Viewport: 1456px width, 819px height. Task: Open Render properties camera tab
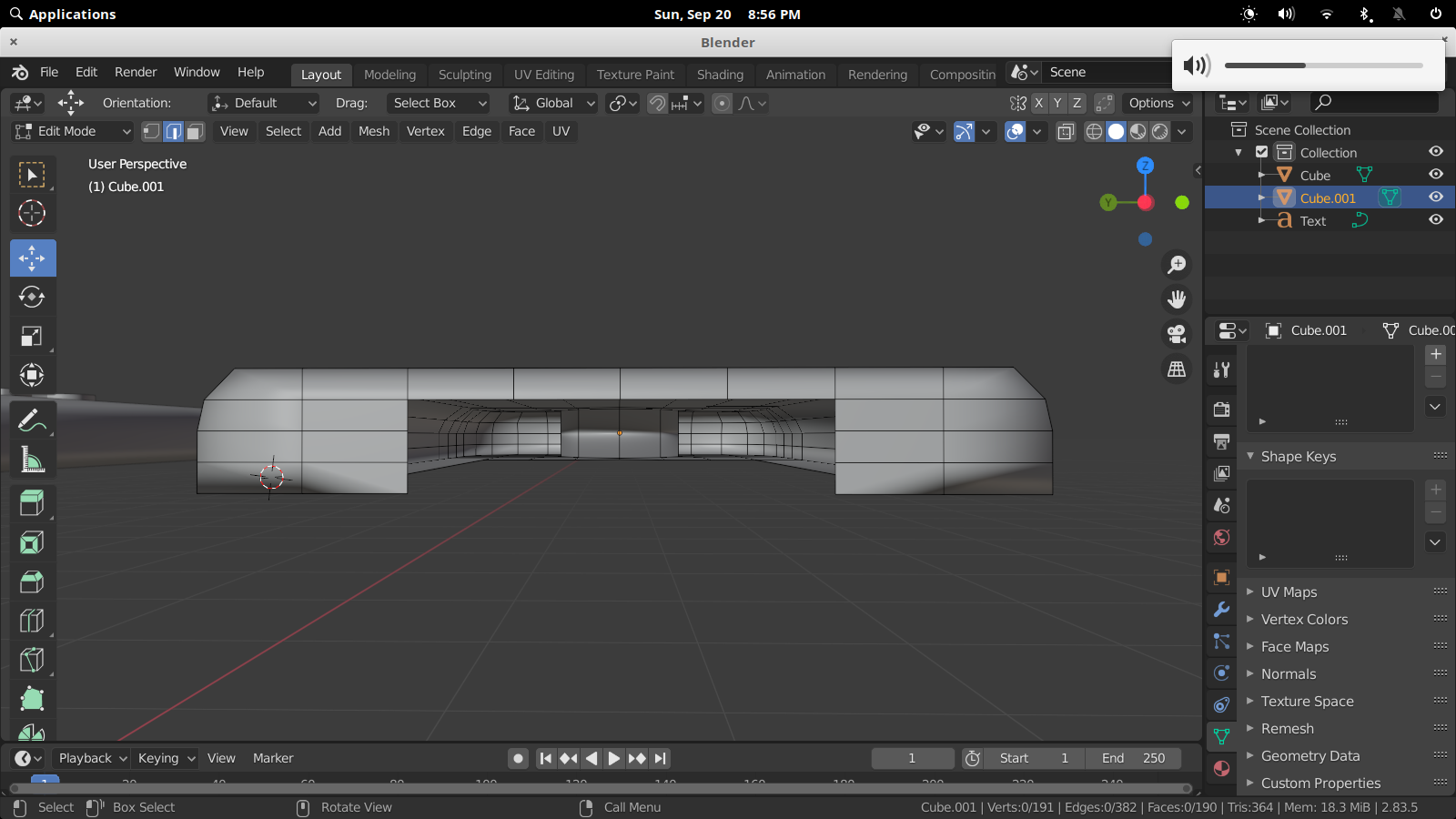(1221, 409)
